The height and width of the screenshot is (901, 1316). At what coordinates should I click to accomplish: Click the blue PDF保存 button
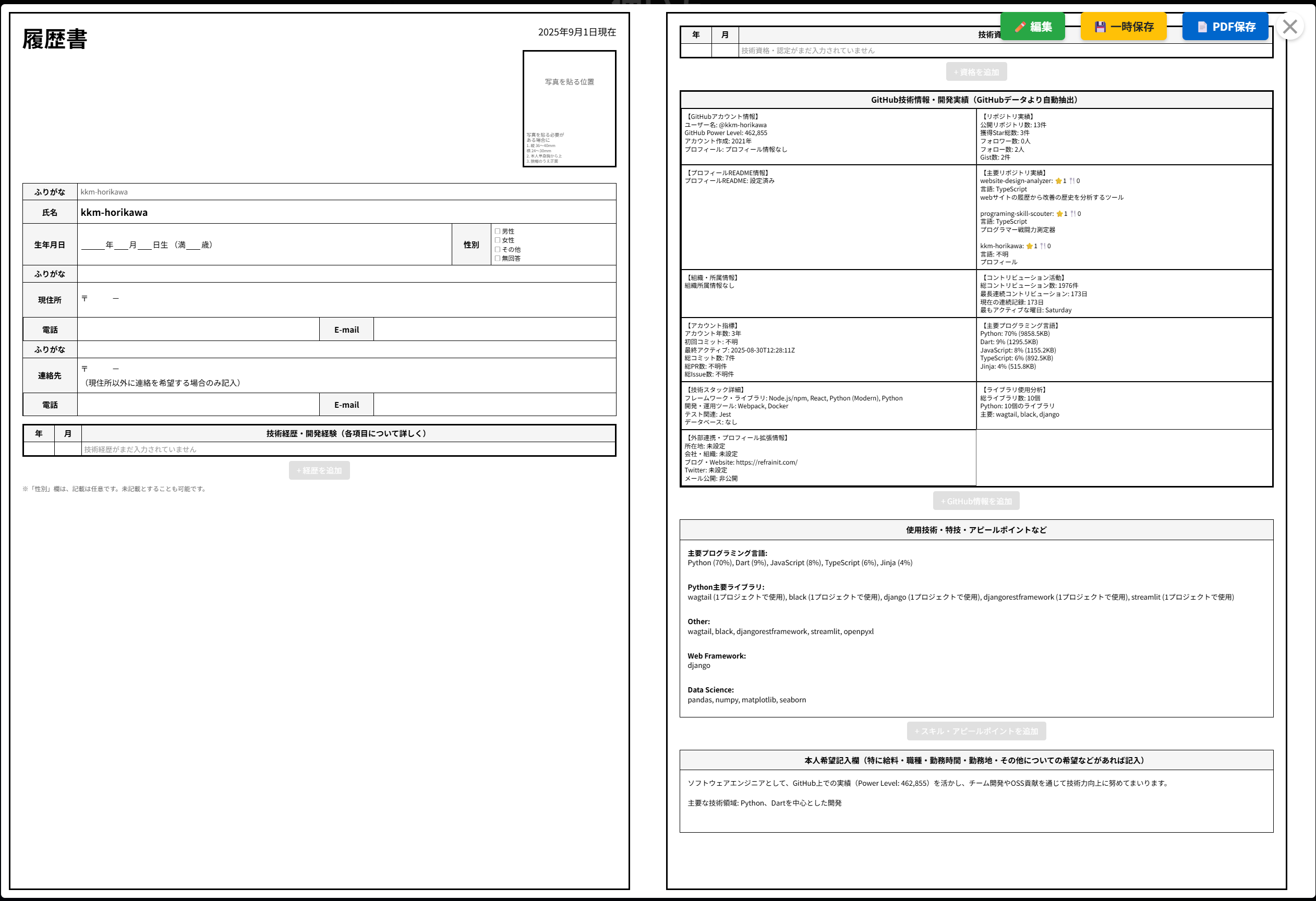(1225, 27)
